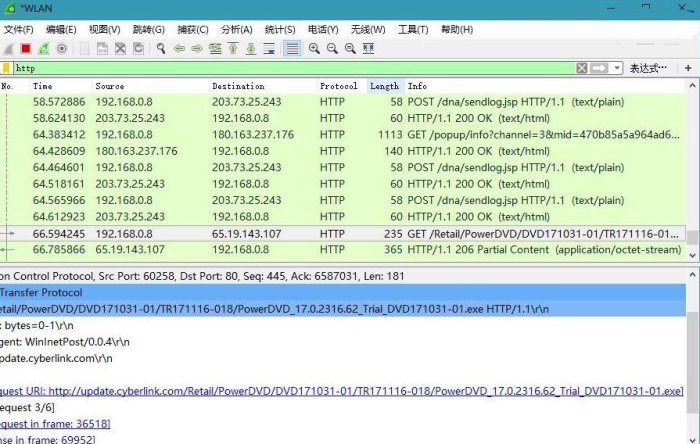The height and width of the screenshot is (444, 700).
Task: Select the 206 Partial Content packet row
Action: pyautogui.click(x=343, y=250)
